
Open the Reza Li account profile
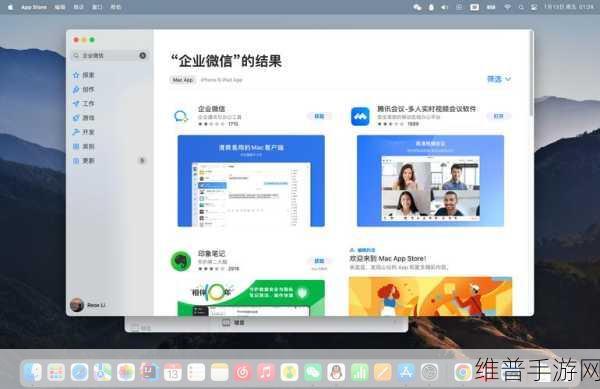tap(88, 305)
